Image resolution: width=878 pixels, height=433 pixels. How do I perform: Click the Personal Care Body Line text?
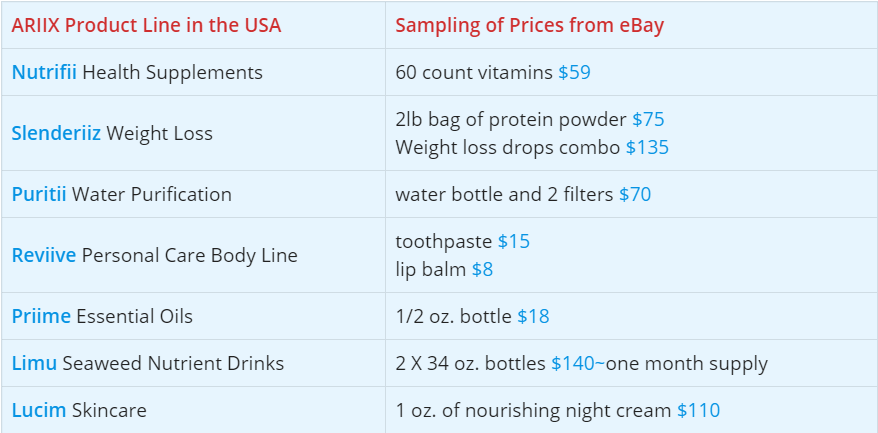190,255
